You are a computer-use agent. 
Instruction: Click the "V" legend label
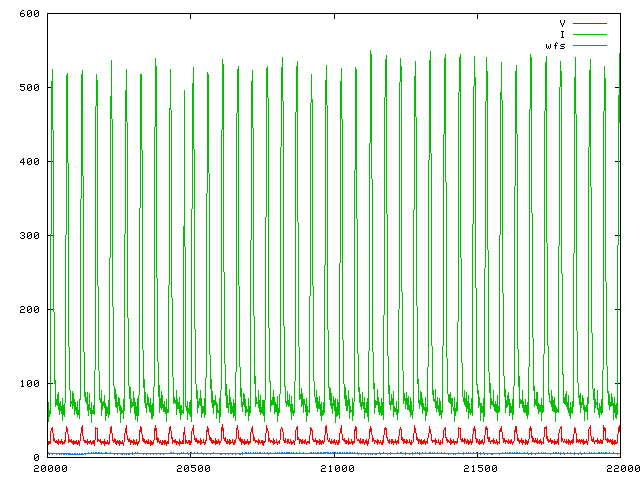[x=562, y=22]
